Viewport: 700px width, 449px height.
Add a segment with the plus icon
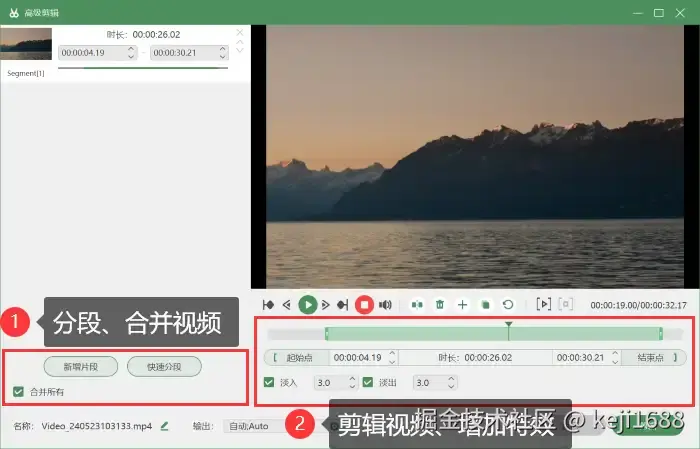click(462, 305)
